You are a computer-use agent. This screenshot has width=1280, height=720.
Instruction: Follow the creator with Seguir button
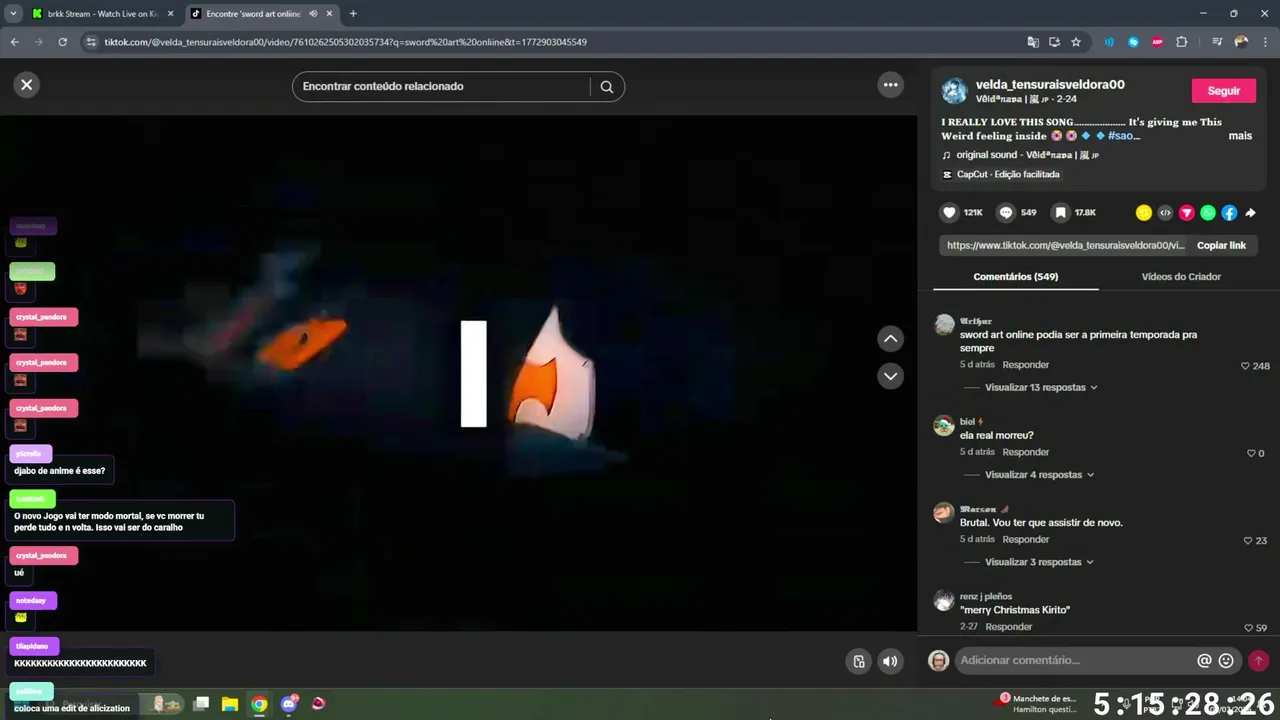1223,91
